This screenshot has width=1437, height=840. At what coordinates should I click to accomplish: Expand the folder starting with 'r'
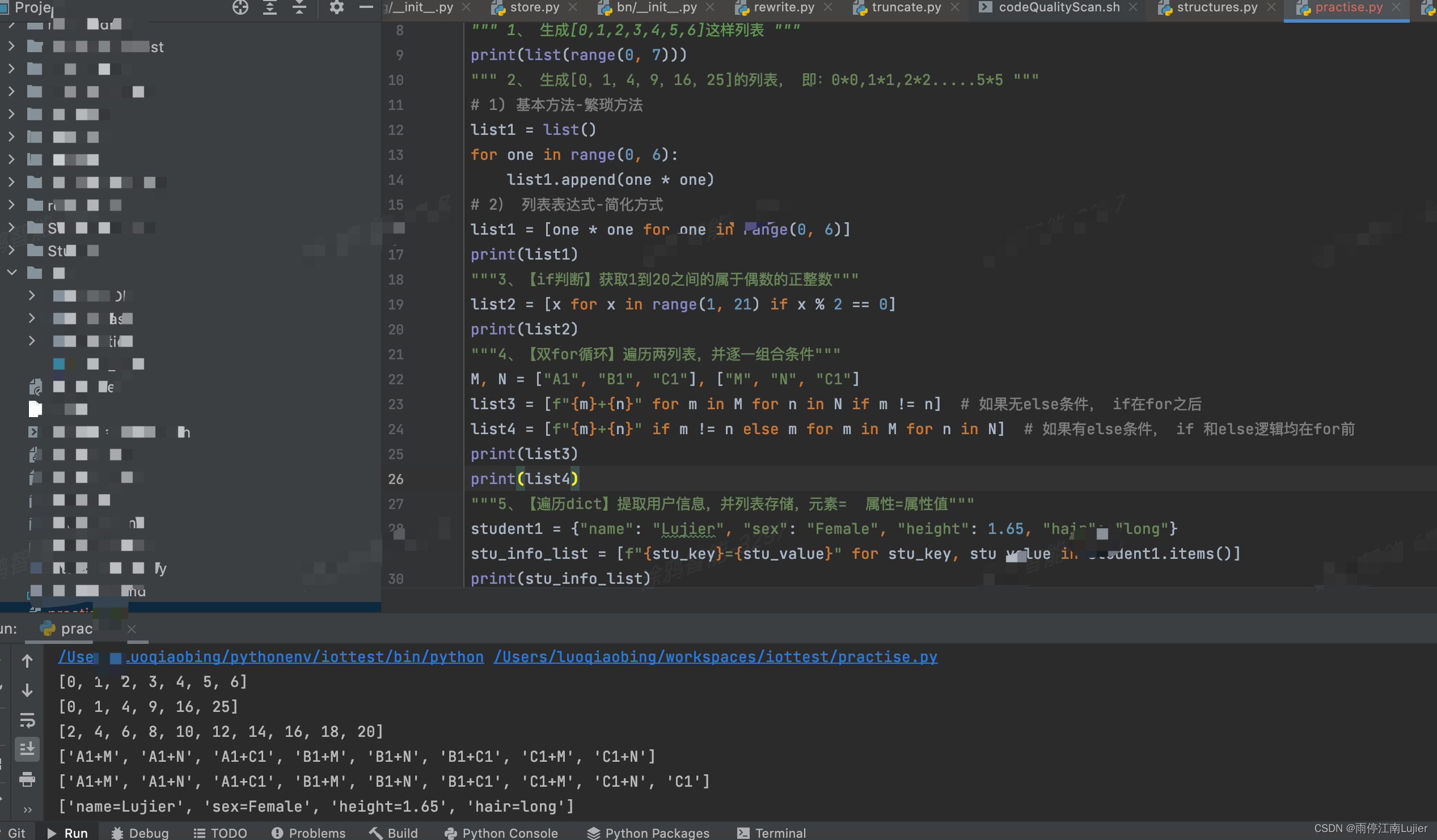11,204
